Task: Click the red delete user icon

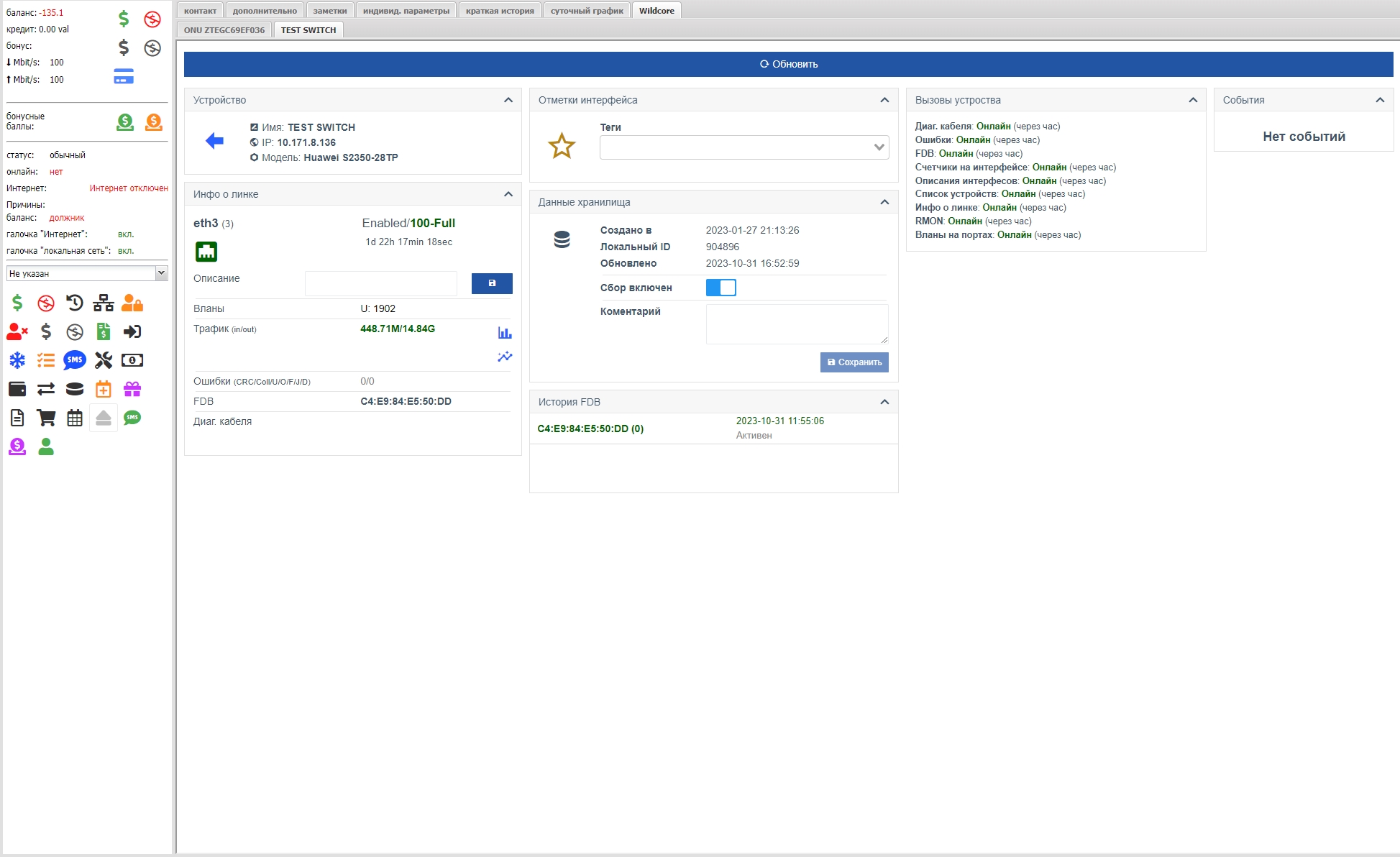Action: (17, 331)
